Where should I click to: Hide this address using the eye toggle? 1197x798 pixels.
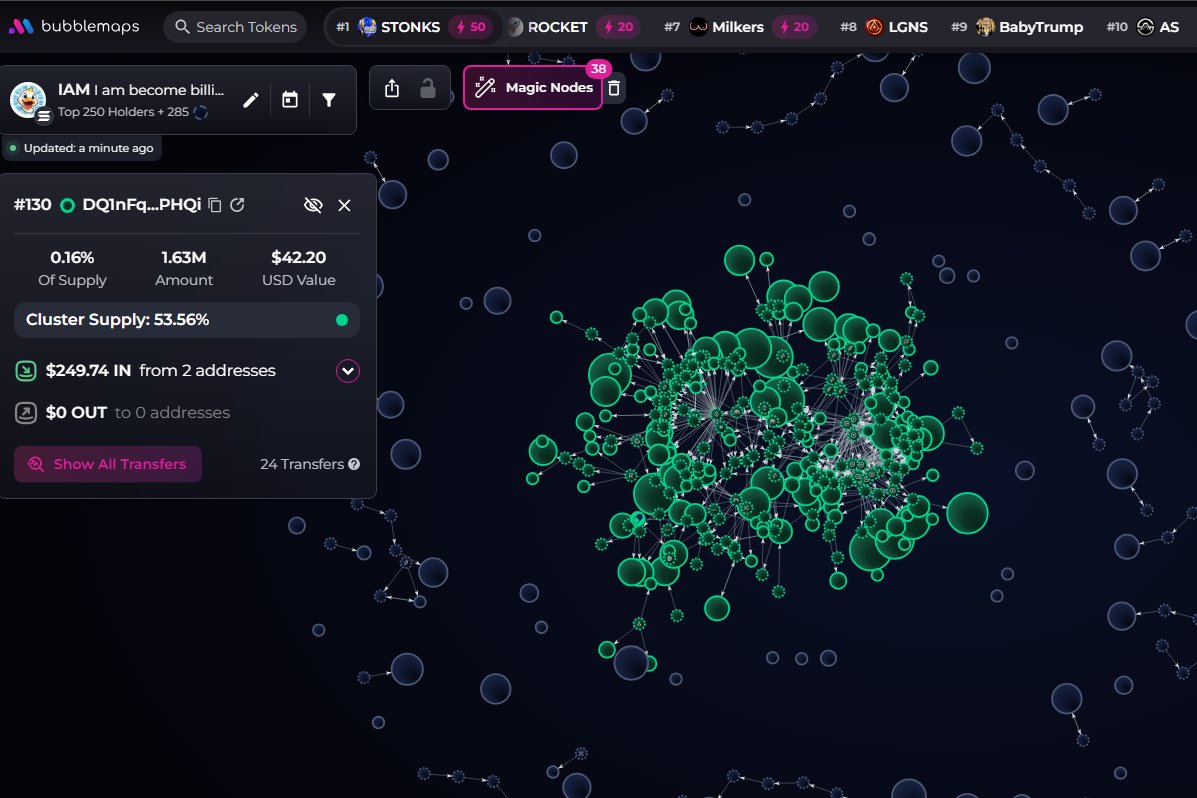click(x=313, y=204)
